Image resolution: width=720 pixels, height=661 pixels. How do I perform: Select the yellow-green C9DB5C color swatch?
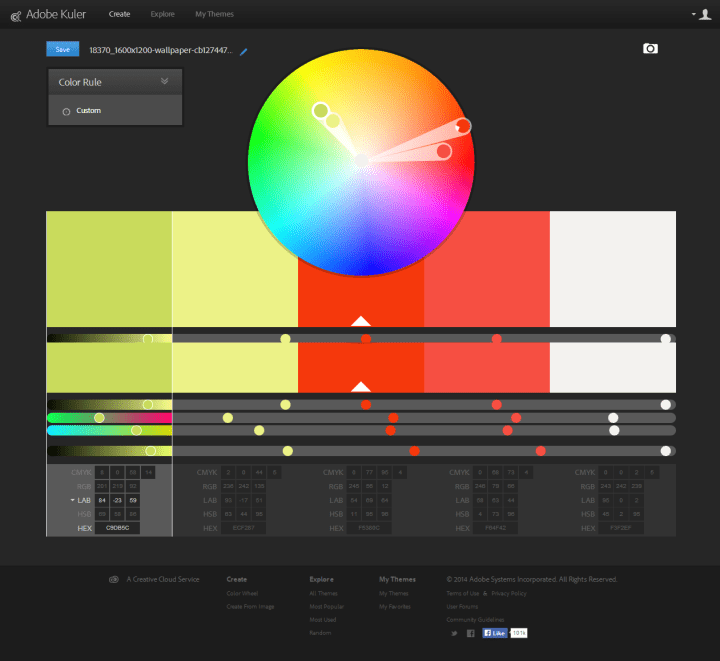point(109,269)
